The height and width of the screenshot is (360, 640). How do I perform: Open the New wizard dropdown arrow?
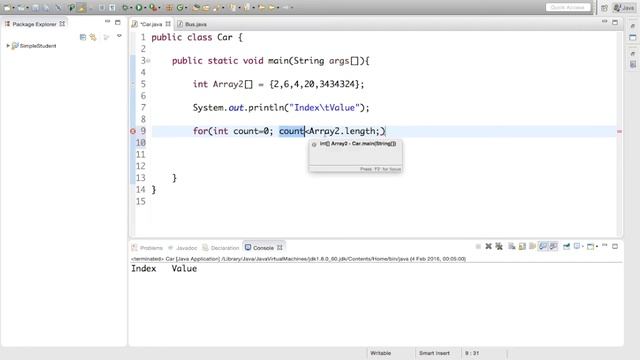pos(13,8)
